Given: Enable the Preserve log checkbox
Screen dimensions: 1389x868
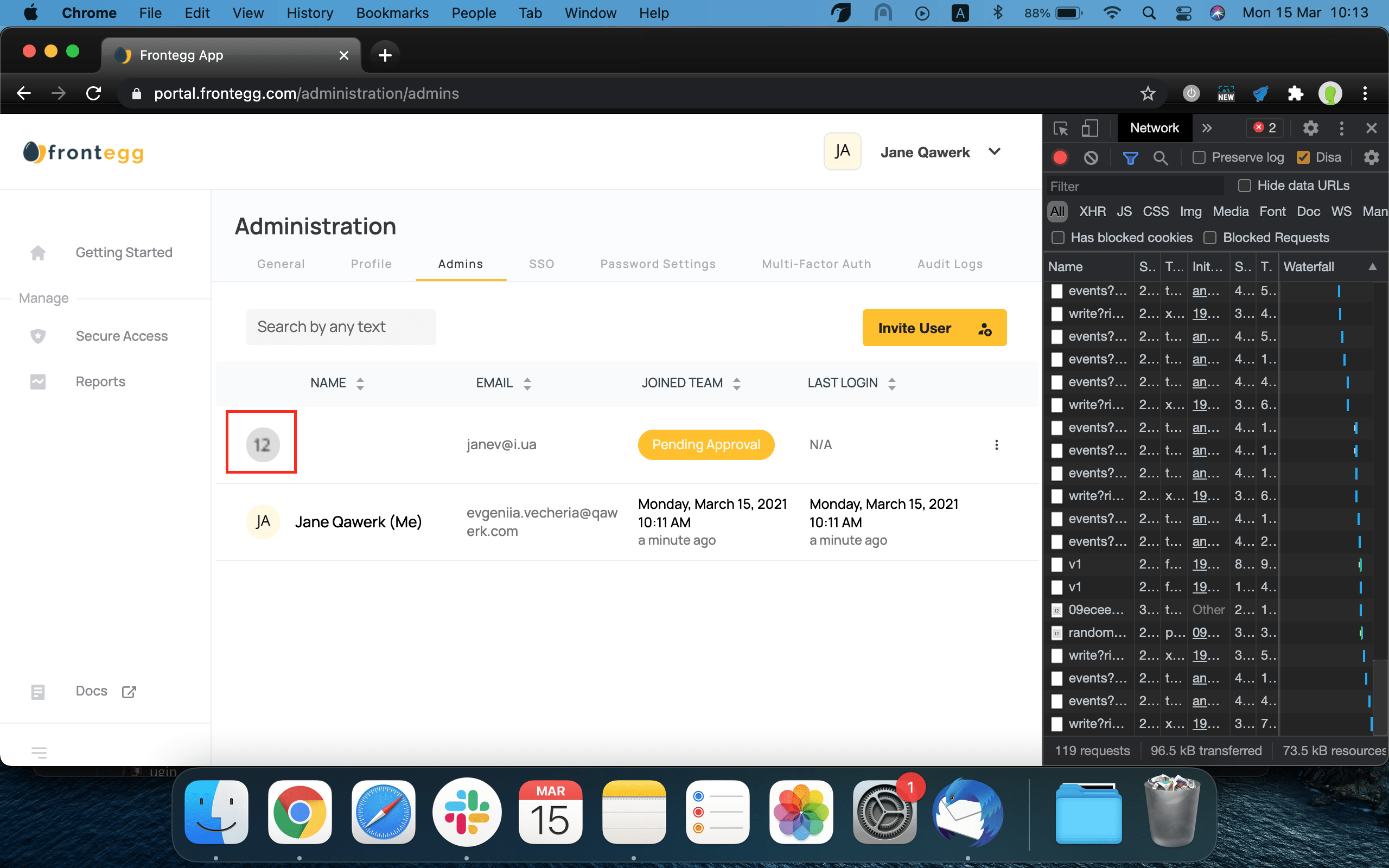Looking at the screenshot, I should click(x=1199, y=157).
